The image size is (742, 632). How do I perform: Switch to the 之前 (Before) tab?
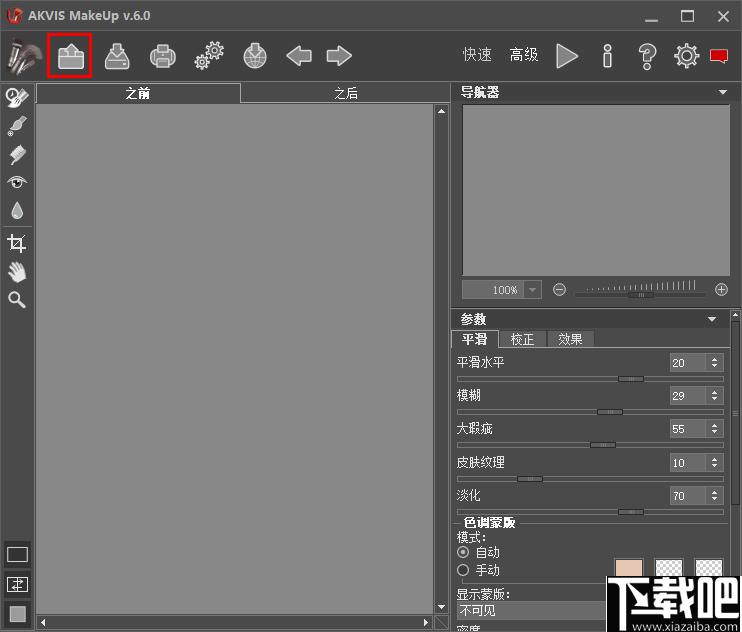click(138, 93)
